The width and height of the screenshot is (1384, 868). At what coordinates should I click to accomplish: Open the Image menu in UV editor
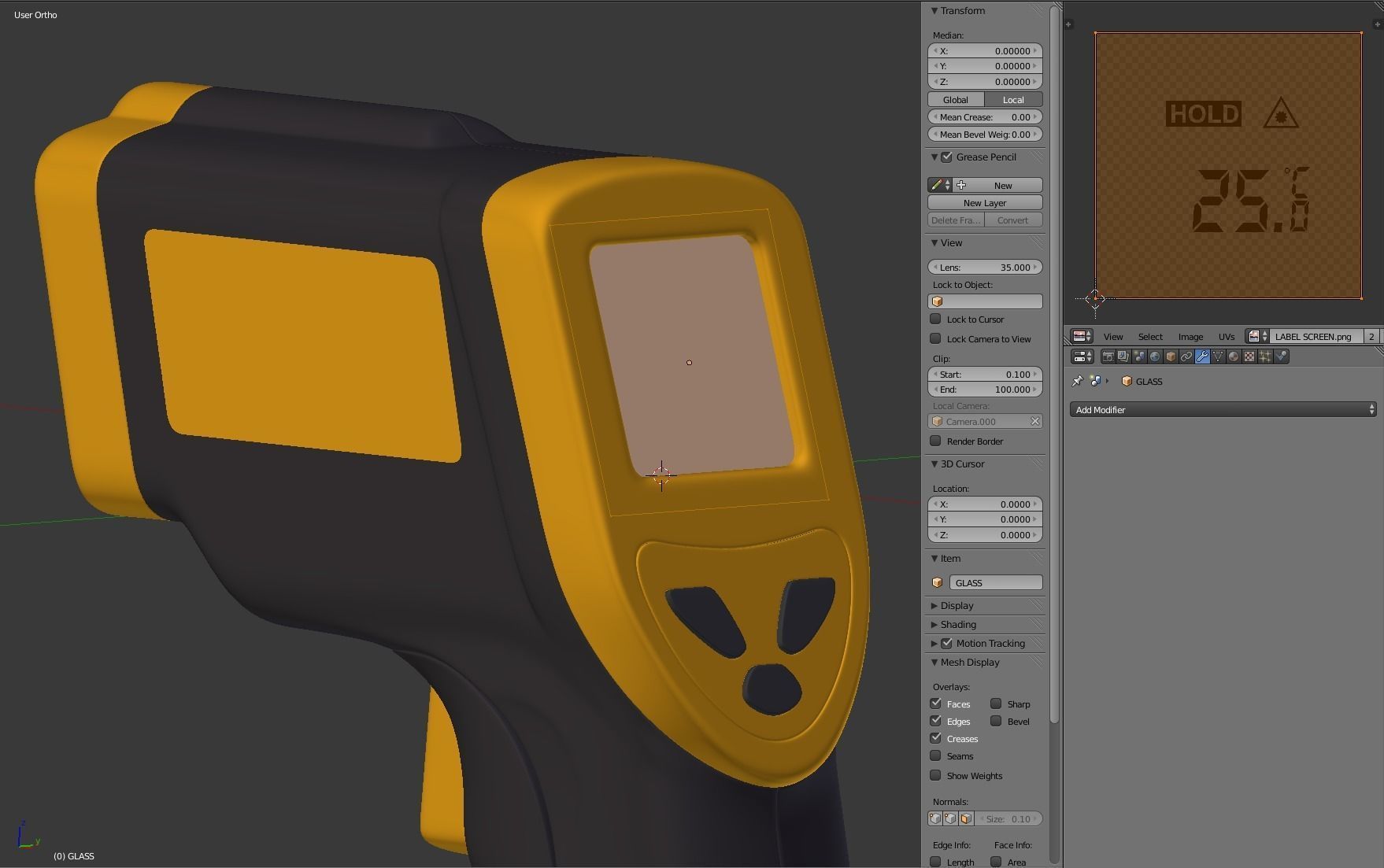pos(1190,336)
